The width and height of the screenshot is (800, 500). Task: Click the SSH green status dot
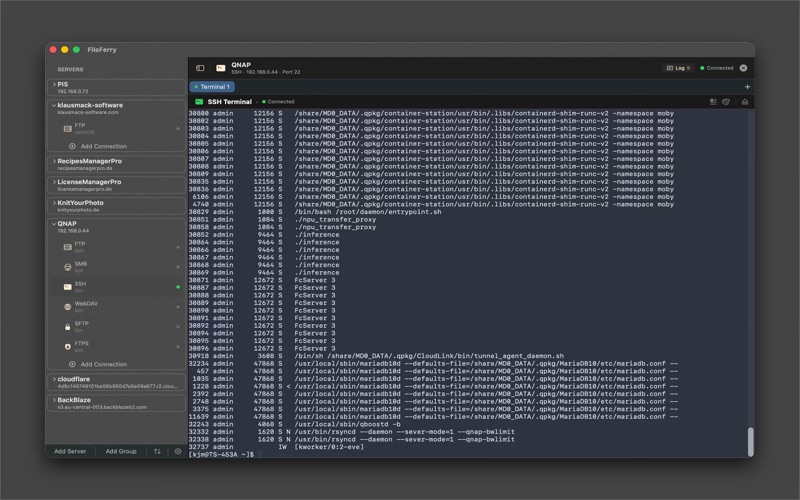[x=178, y=287]
